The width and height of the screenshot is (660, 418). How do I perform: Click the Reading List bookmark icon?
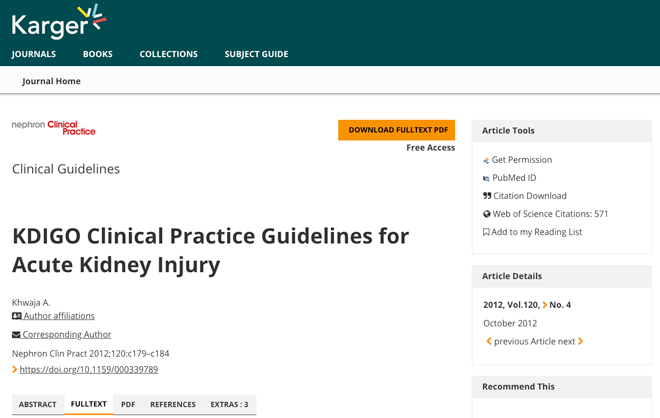click(486, 232)
